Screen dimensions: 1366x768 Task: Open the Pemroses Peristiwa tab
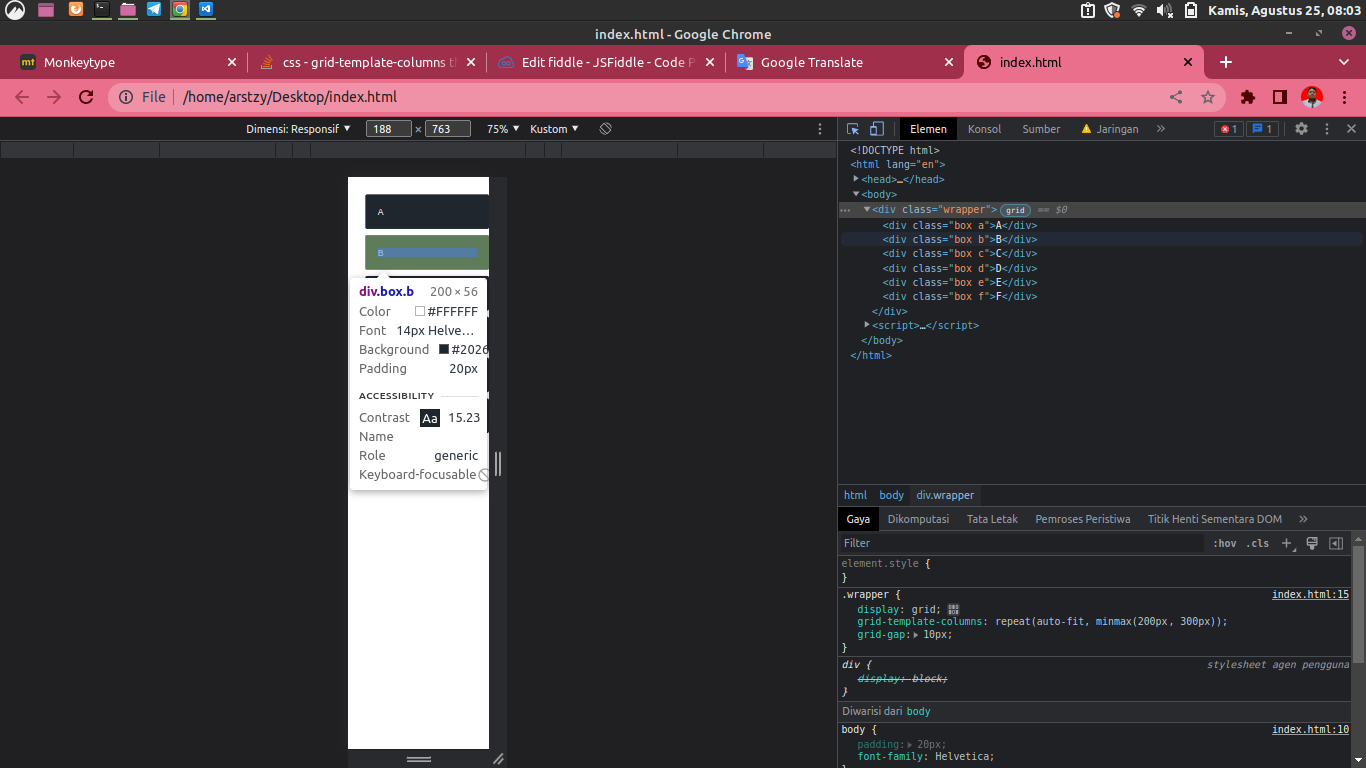[x=1082, y=519]
